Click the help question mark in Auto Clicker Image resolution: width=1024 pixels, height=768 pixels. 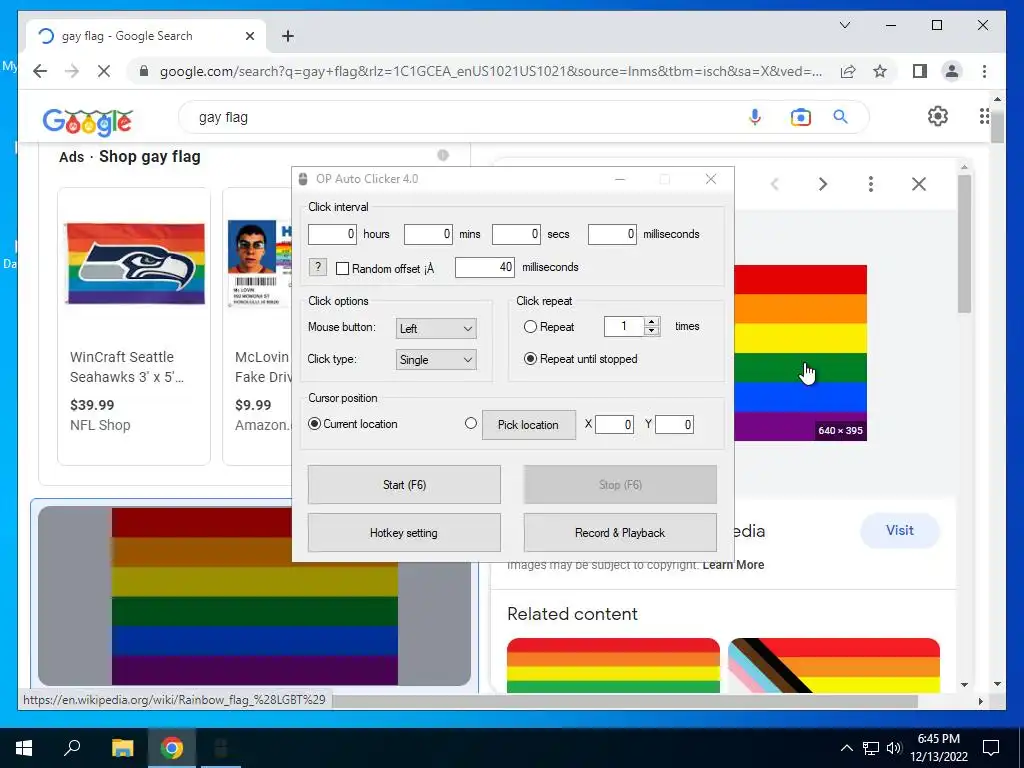click(x=317, y=266)
